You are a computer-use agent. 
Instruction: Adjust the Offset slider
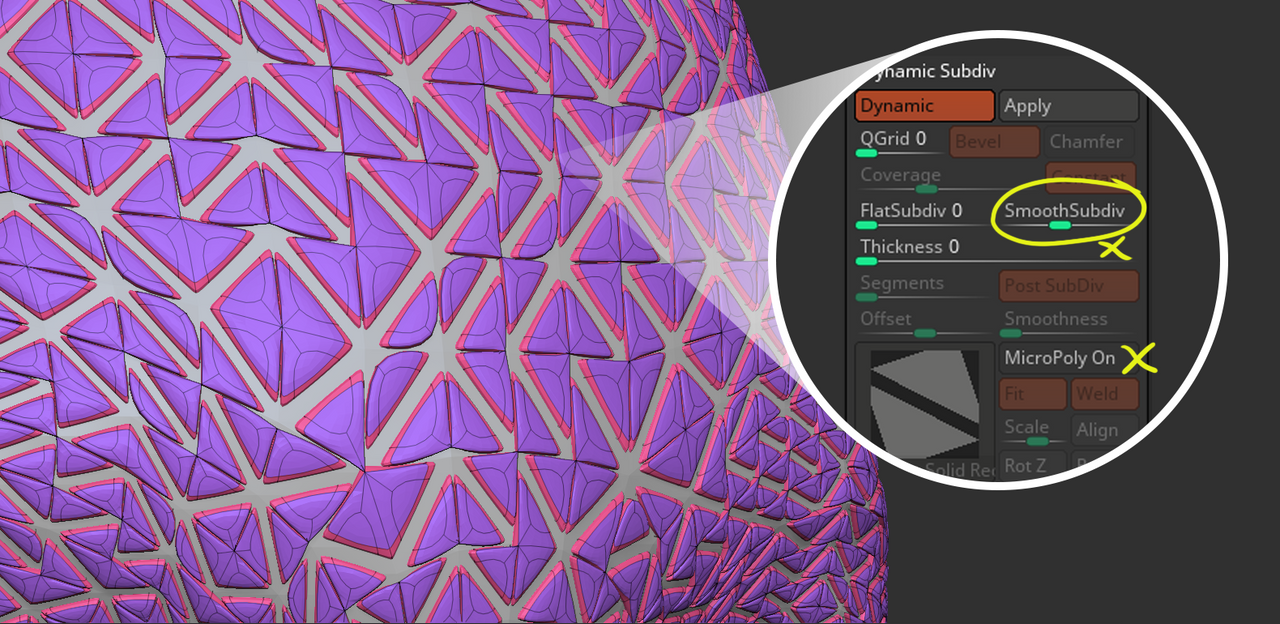coord(925,323)
